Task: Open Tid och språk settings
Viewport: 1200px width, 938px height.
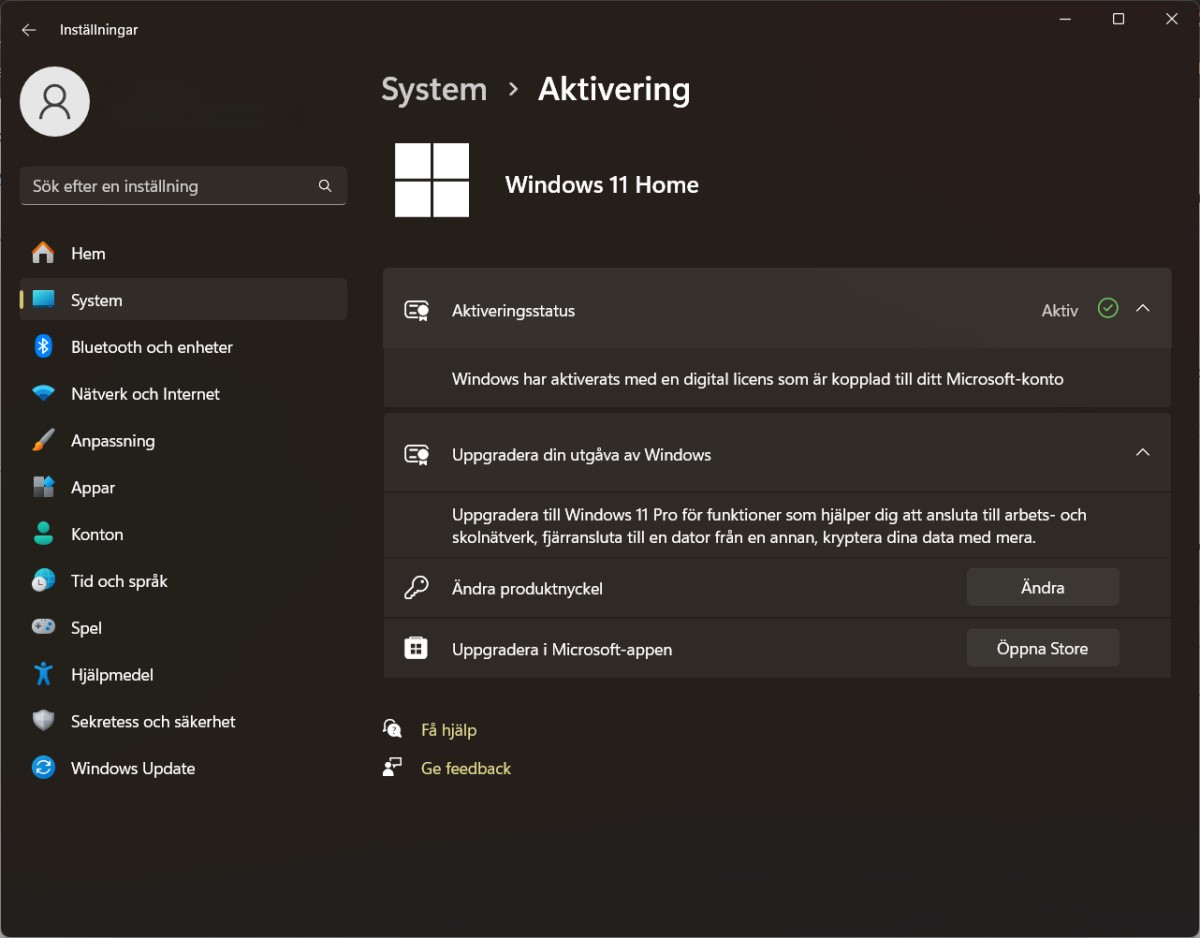Action: pyautogui.click(x=183, y=581)
